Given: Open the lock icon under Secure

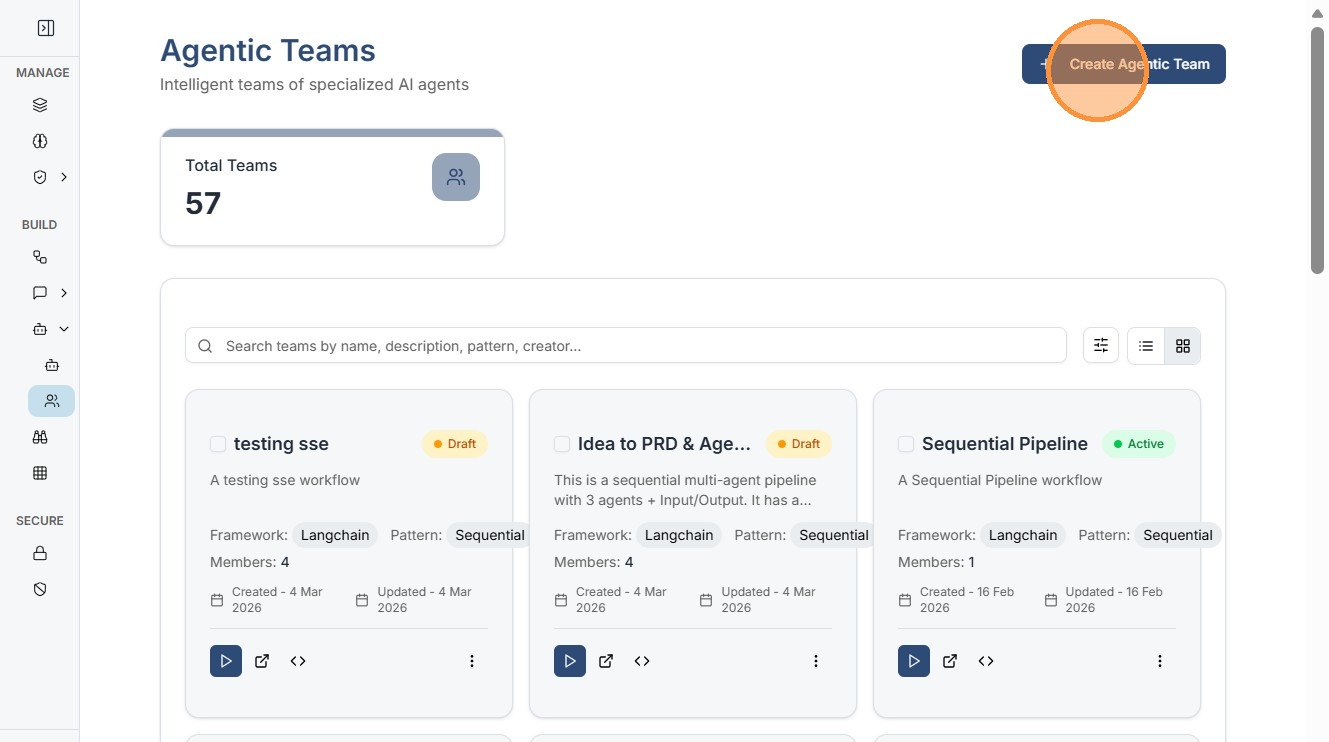Looking at the screenshot, I should coord(40,553).
